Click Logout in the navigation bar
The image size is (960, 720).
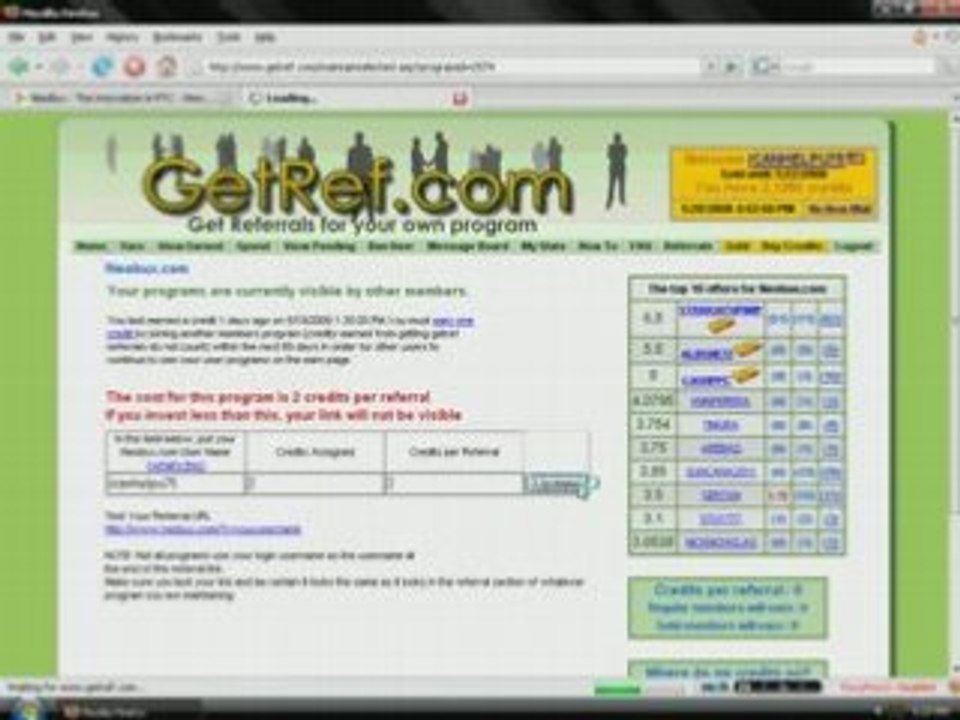pyautogui.click(x=853, y=246)
